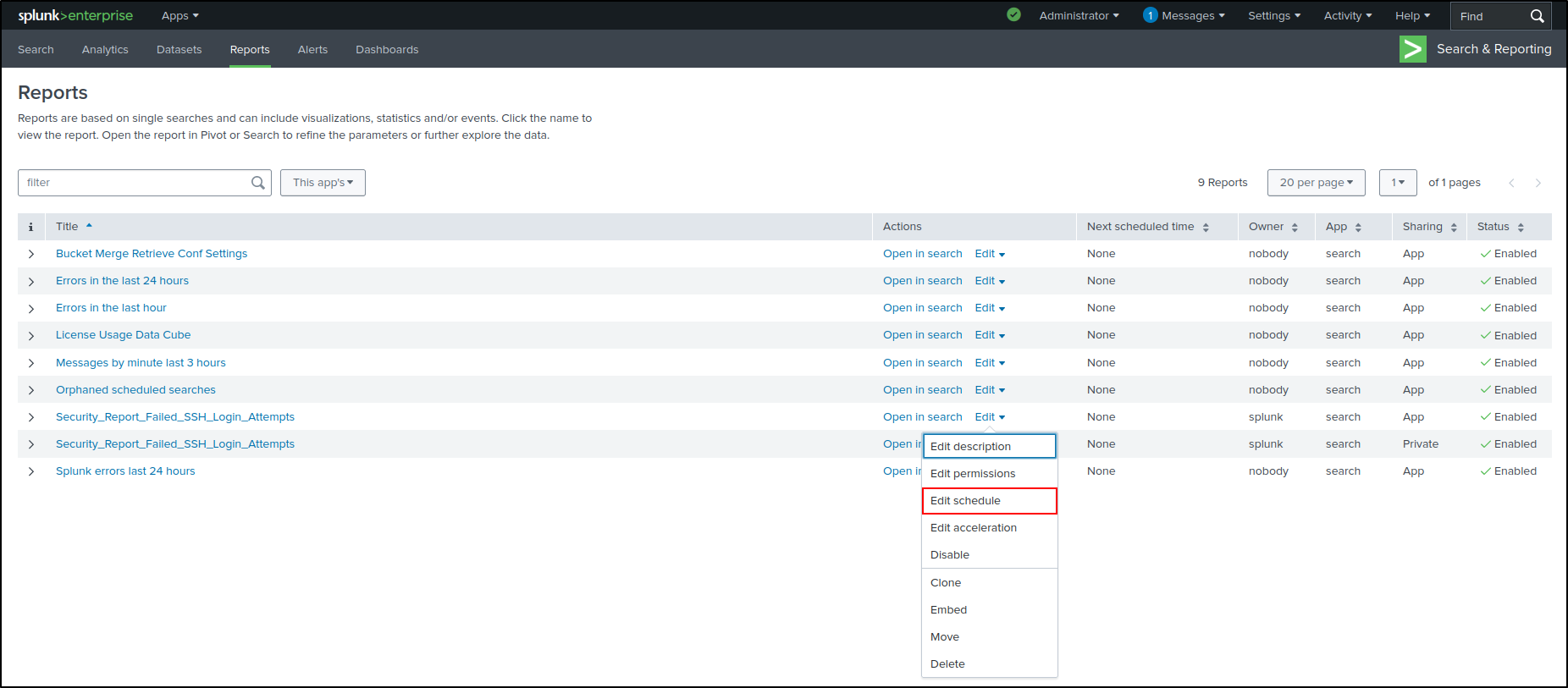Open the 20 per page dropdown
Image resolution: width=1568 pixels, height=688 pixels.
pyautogui.click(x=1316, y=183)
